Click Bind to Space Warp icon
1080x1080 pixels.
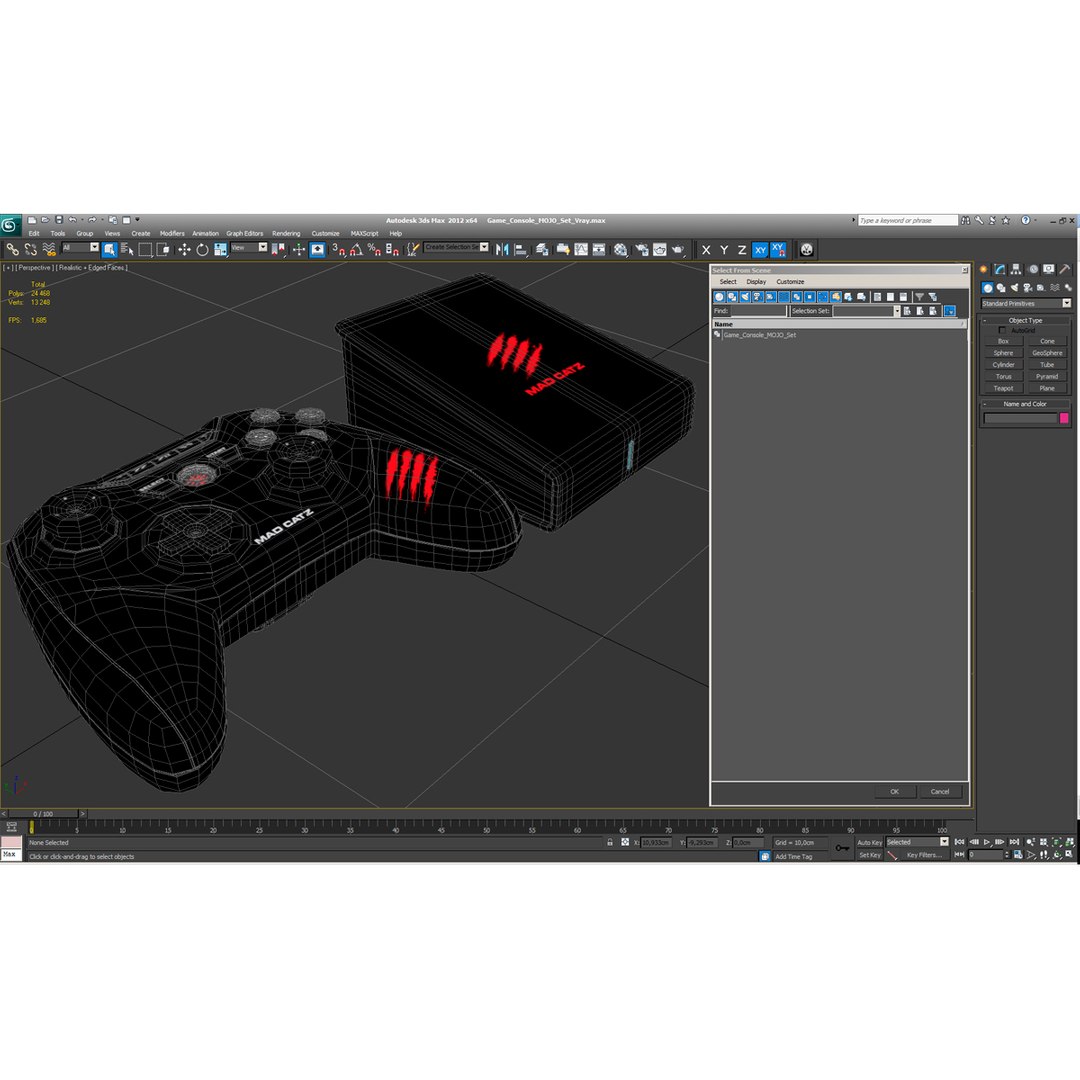tap(48, 249)
